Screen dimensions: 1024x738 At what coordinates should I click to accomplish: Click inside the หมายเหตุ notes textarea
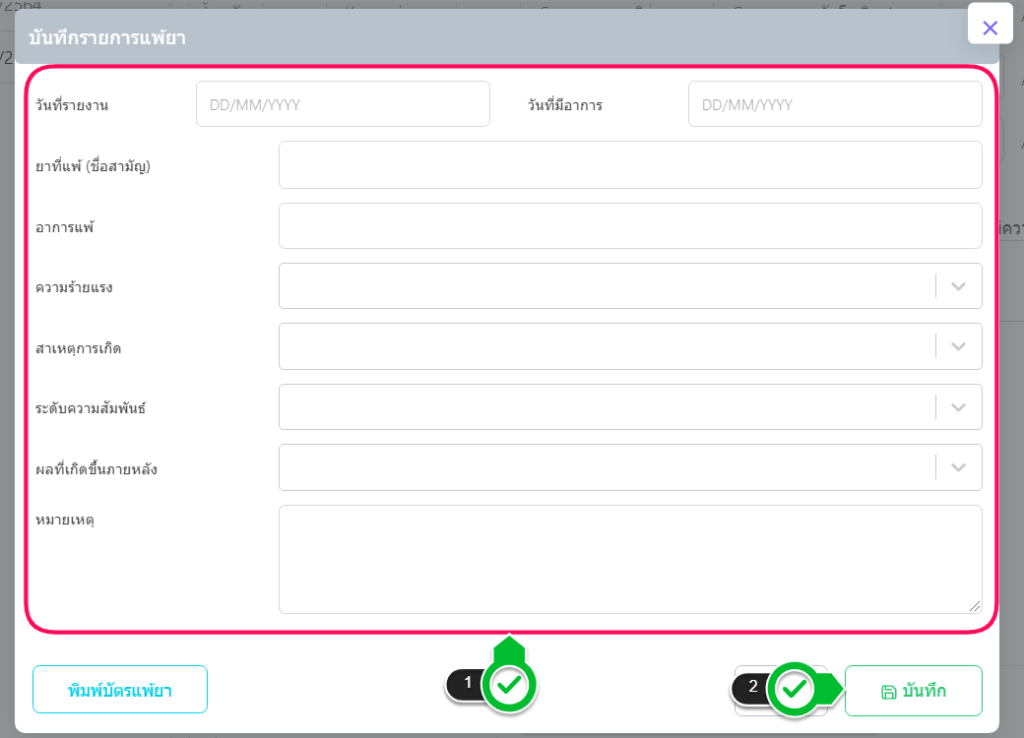pos(630,558)
